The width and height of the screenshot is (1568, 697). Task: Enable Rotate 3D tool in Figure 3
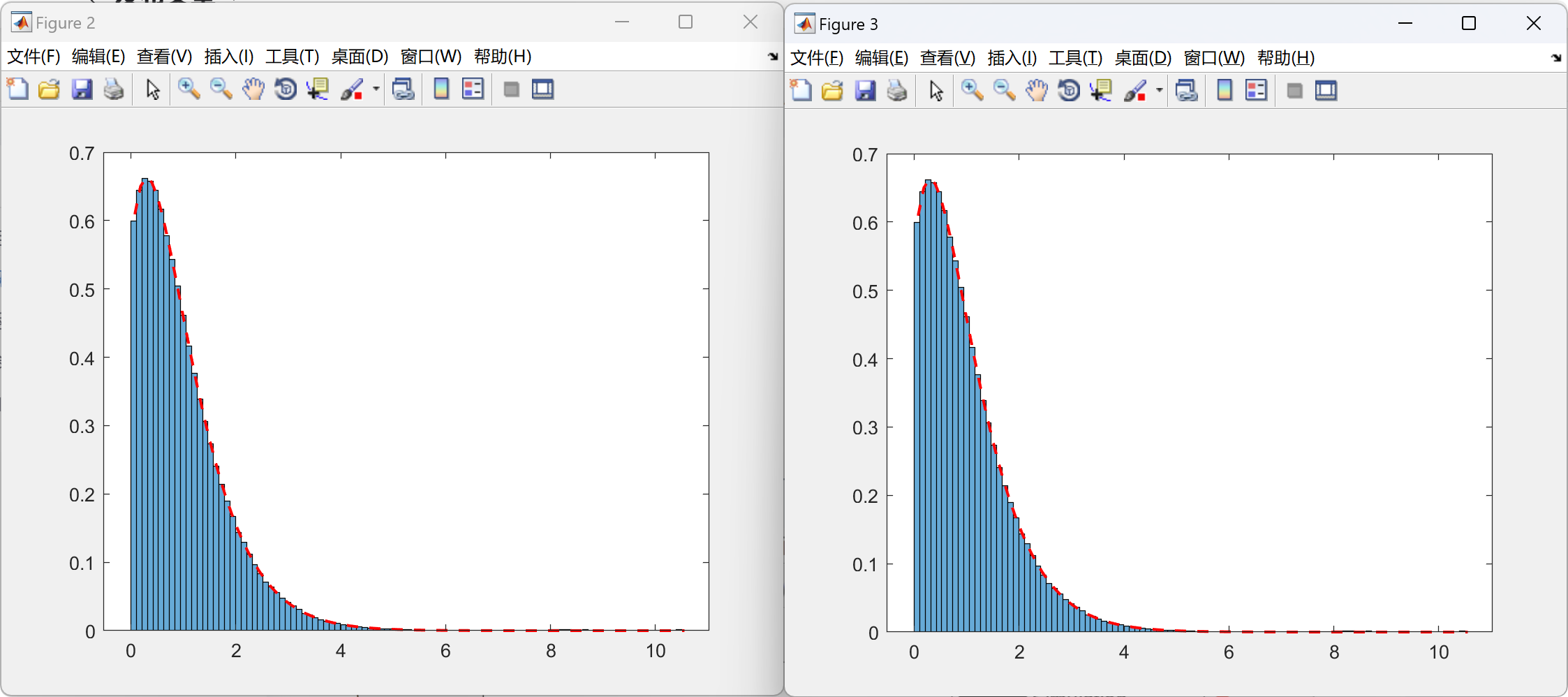point(1069,91)
